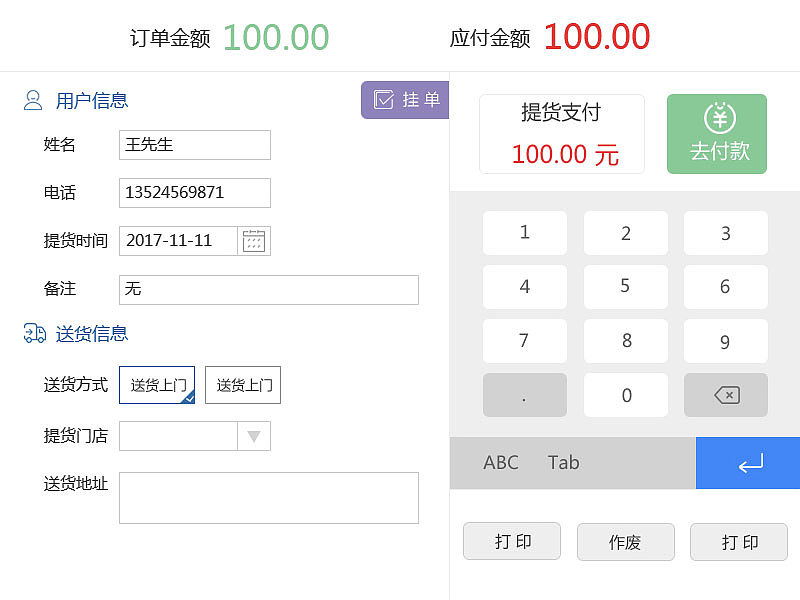Select the checked 送货上门 delivery option
The height and width of the screenshot is (600, 800).
point(156,385)
